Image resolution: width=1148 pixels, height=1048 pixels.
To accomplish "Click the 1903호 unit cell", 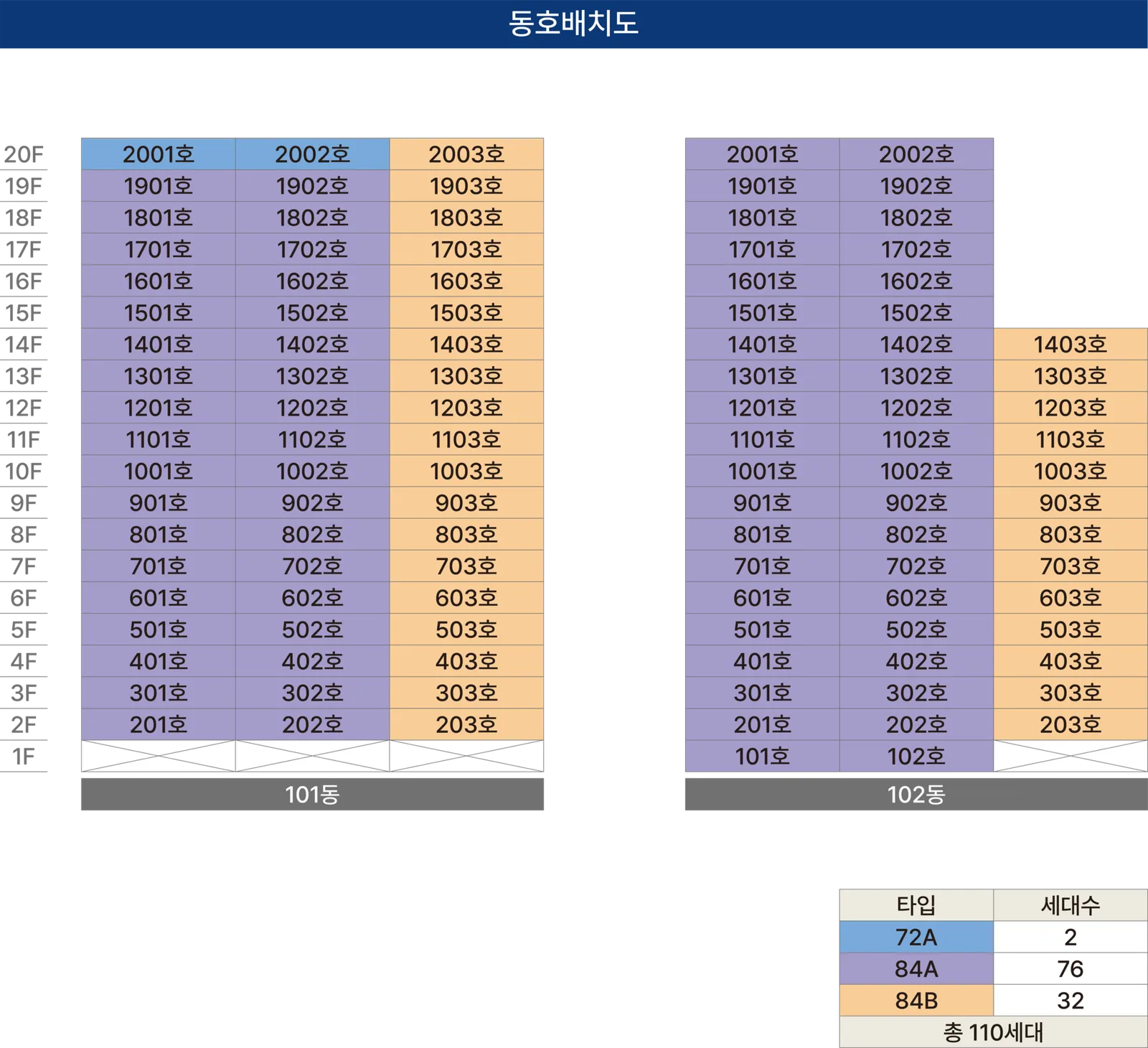I will (x=466, y=186).
